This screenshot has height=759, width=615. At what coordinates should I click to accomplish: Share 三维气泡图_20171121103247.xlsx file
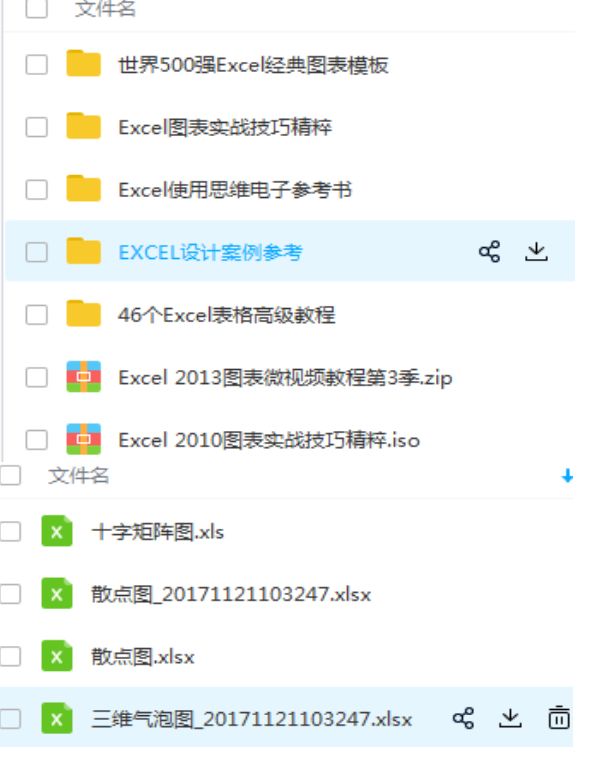click(463, 718)
